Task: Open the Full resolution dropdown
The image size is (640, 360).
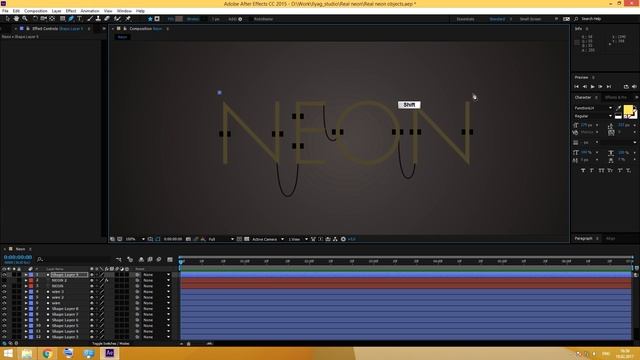Action: click(x=221, y=239)
